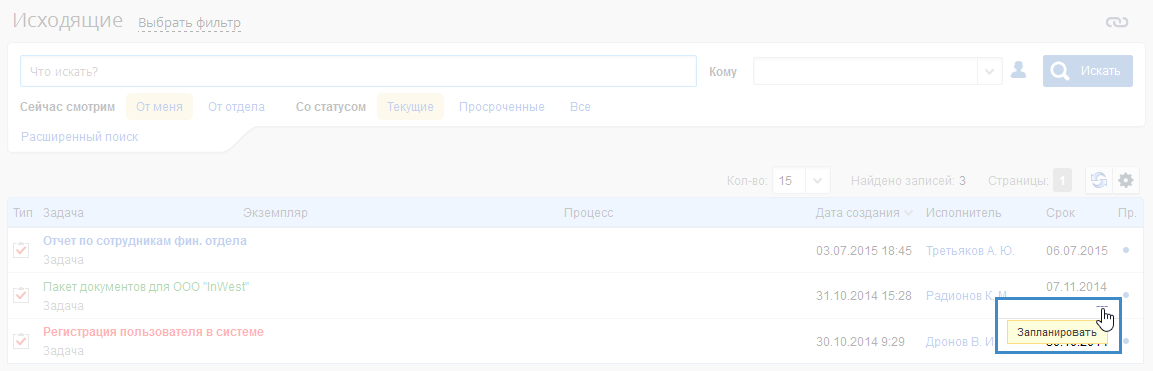Click date 03.07.2015 18:45
Viewport: 1153px width, 371px height.
coord(864,251)
